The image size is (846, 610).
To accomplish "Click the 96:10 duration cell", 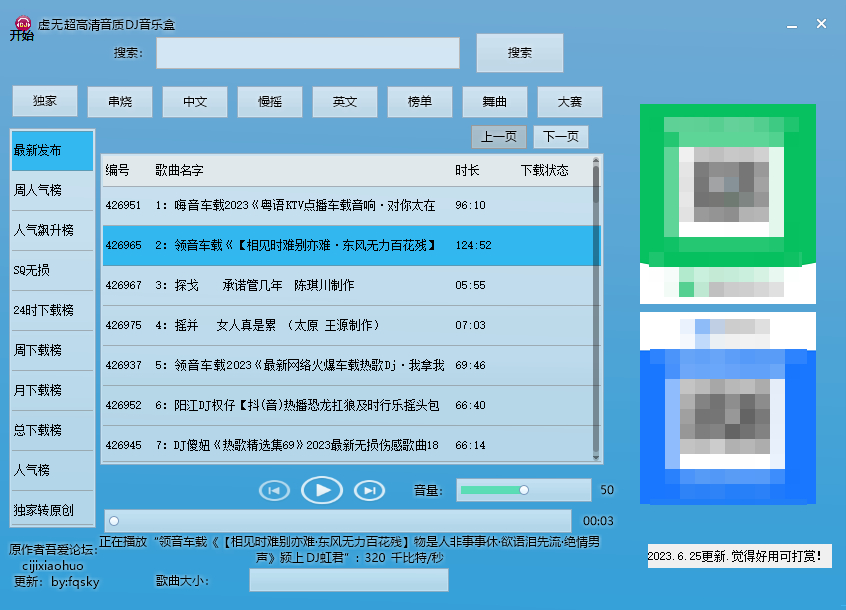I will pyautogui.click(x=470, y=205).
